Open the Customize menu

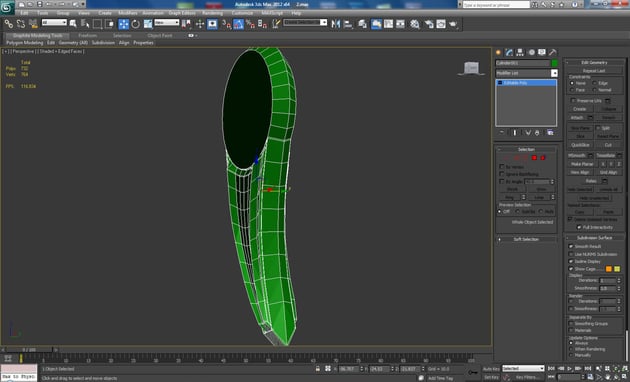coord(243,13)
